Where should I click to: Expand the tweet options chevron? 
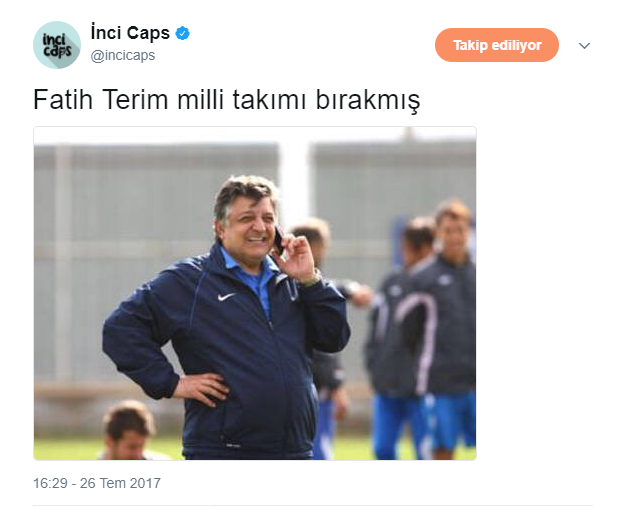click(584, 46)
